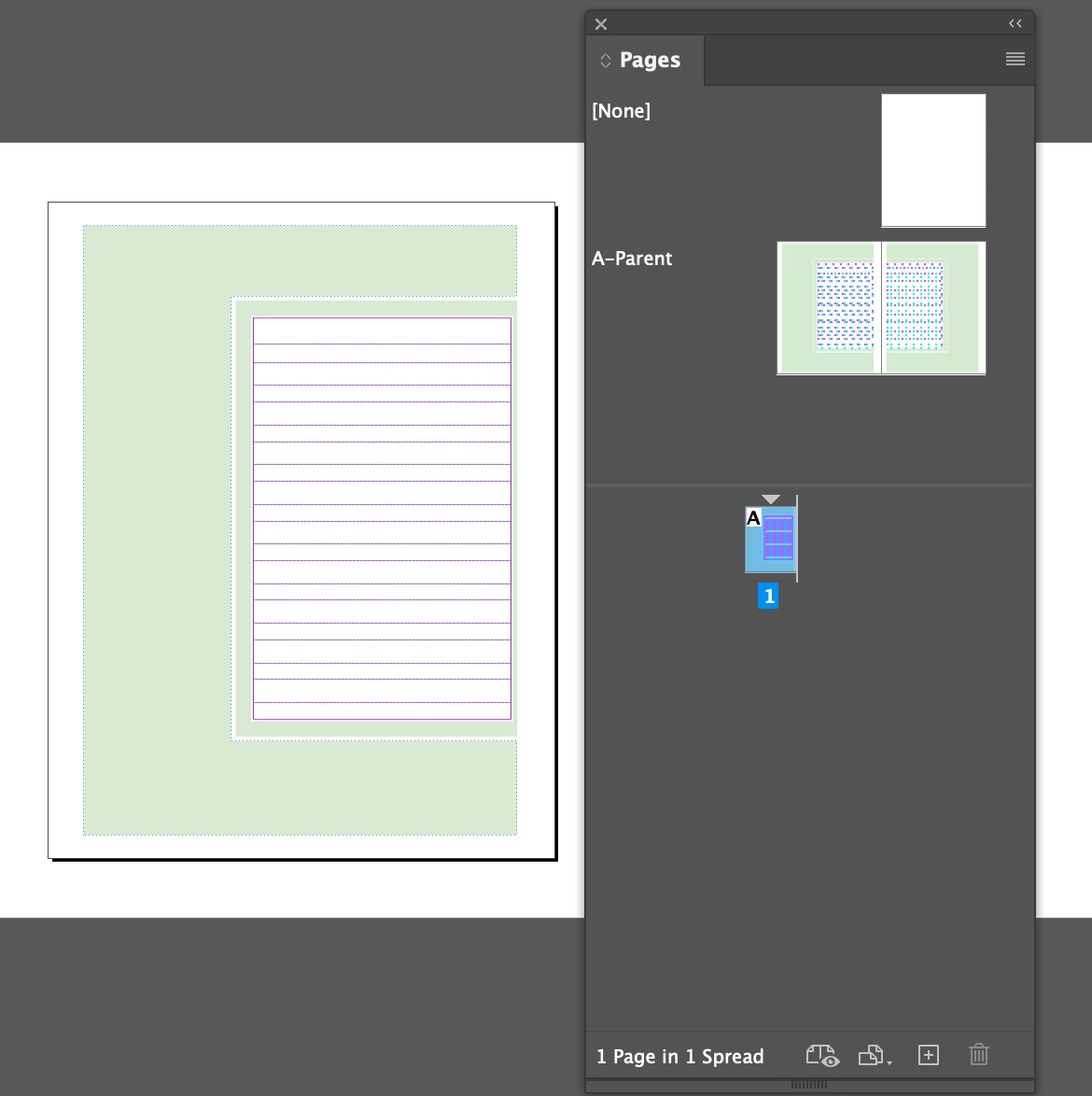Toggle the alternate layout view icon
This screenshot has height=1096, width=1092.
coord(822,1056)
